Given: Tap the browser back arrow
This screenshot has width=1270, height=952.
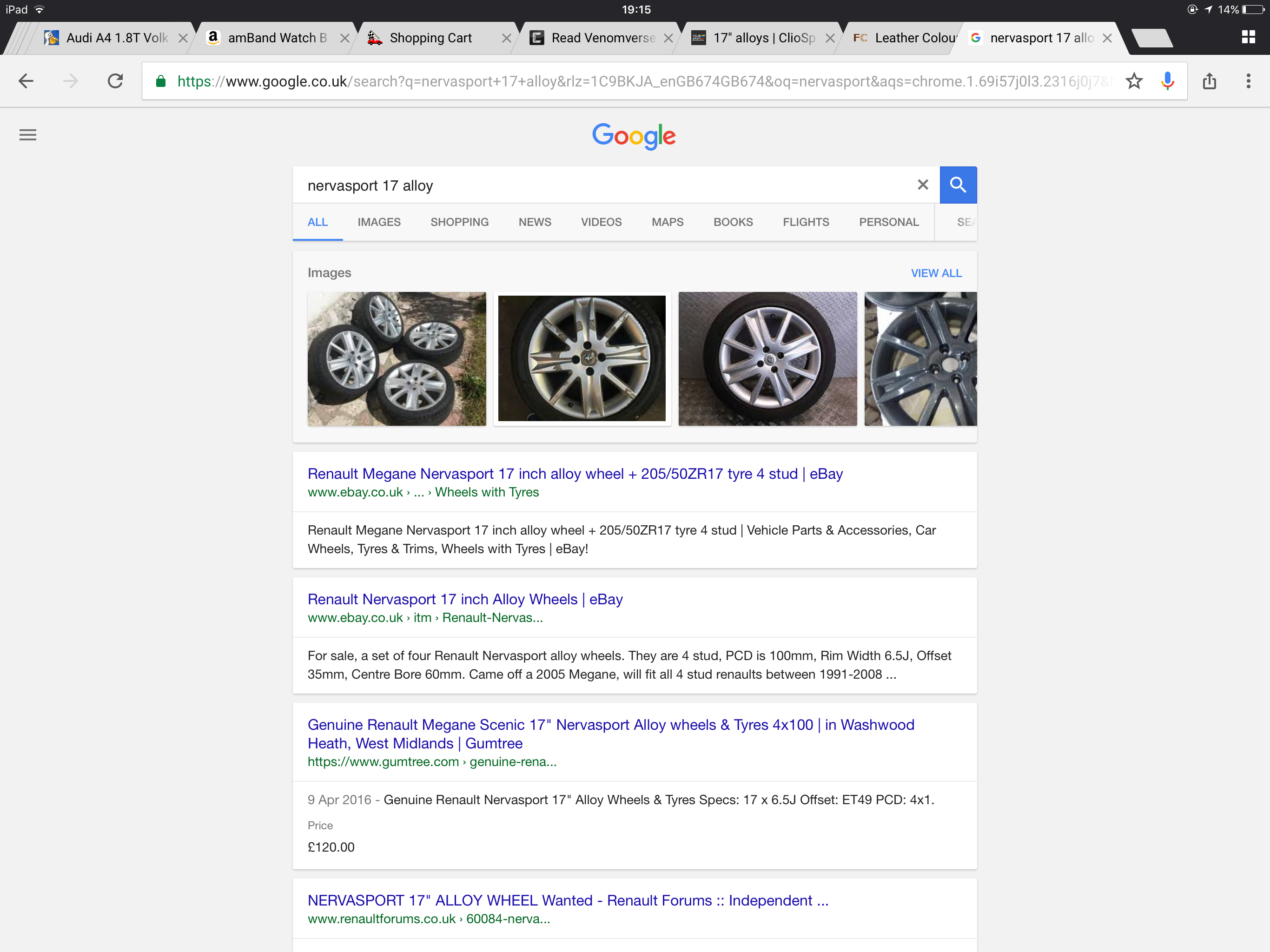Looking at the screenshot, I should click(x=26, y=81).
